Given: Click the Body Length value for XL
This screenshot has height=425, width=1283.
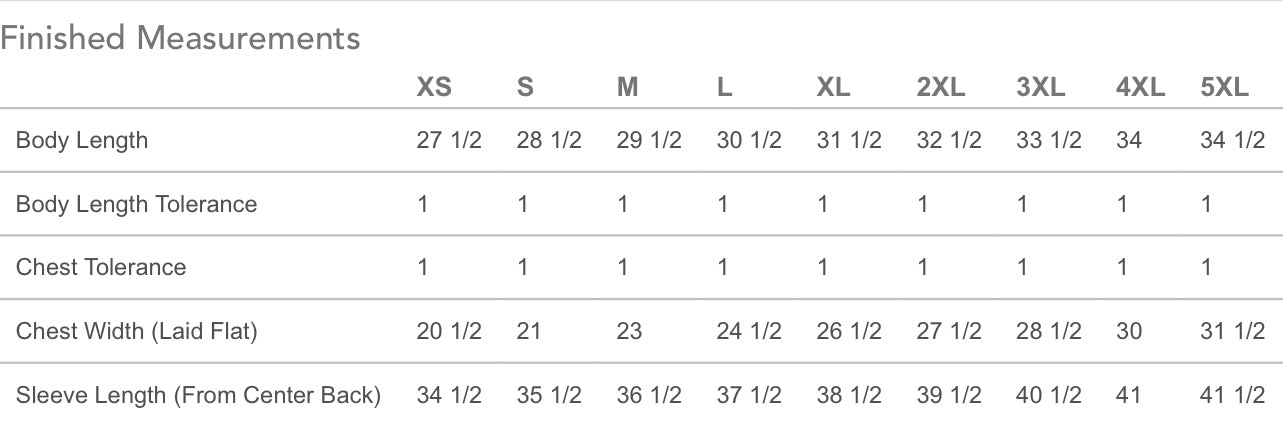Looking at the screenshot, I should tap(849, 140).
